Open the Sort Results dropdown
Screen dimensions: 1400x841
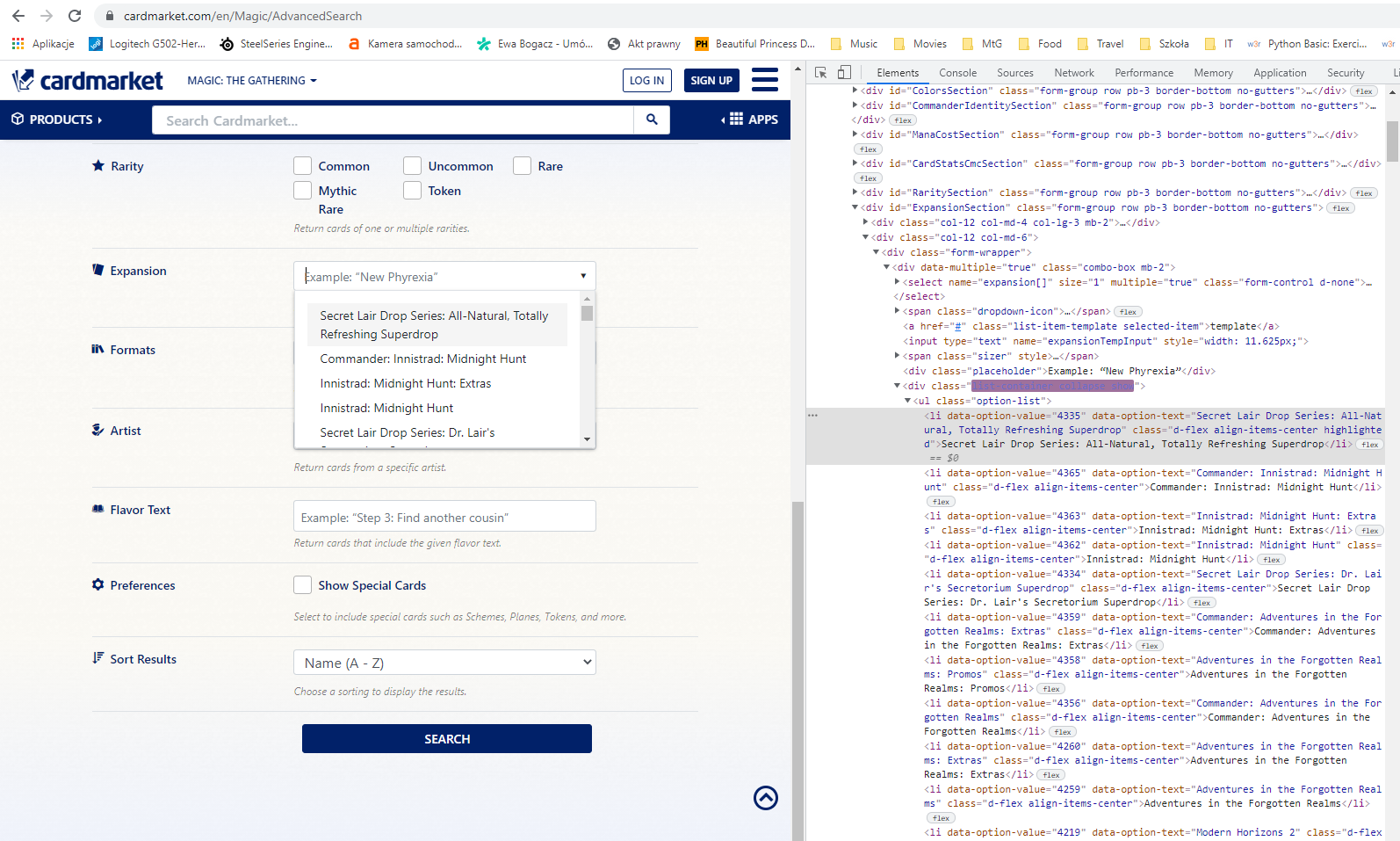tap(444, 663)
